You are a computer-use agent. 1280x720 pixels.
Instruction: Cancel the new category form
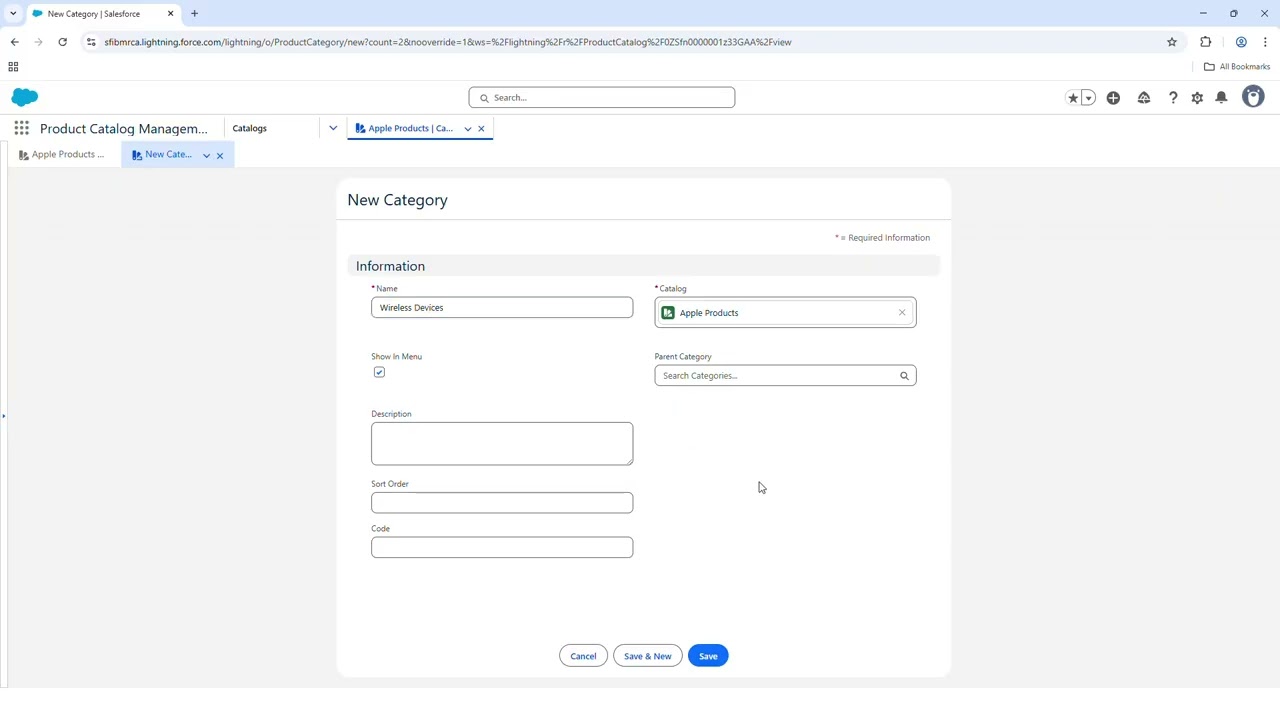click(583, 656)
